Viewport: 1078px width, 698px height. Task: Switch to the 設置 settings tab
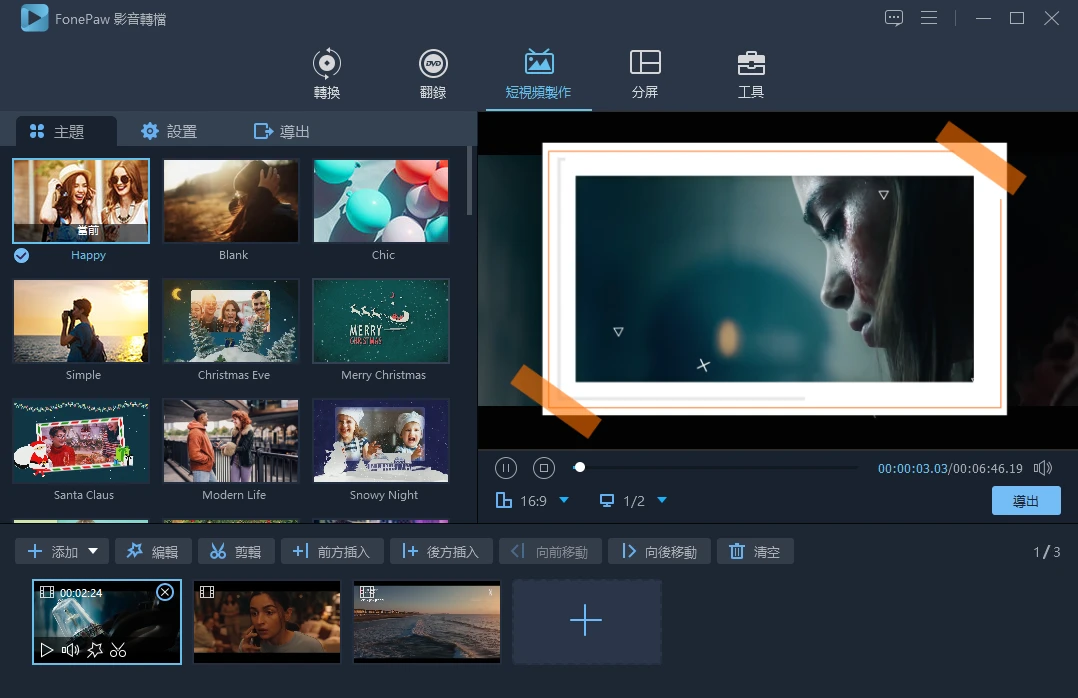(168, 130)
